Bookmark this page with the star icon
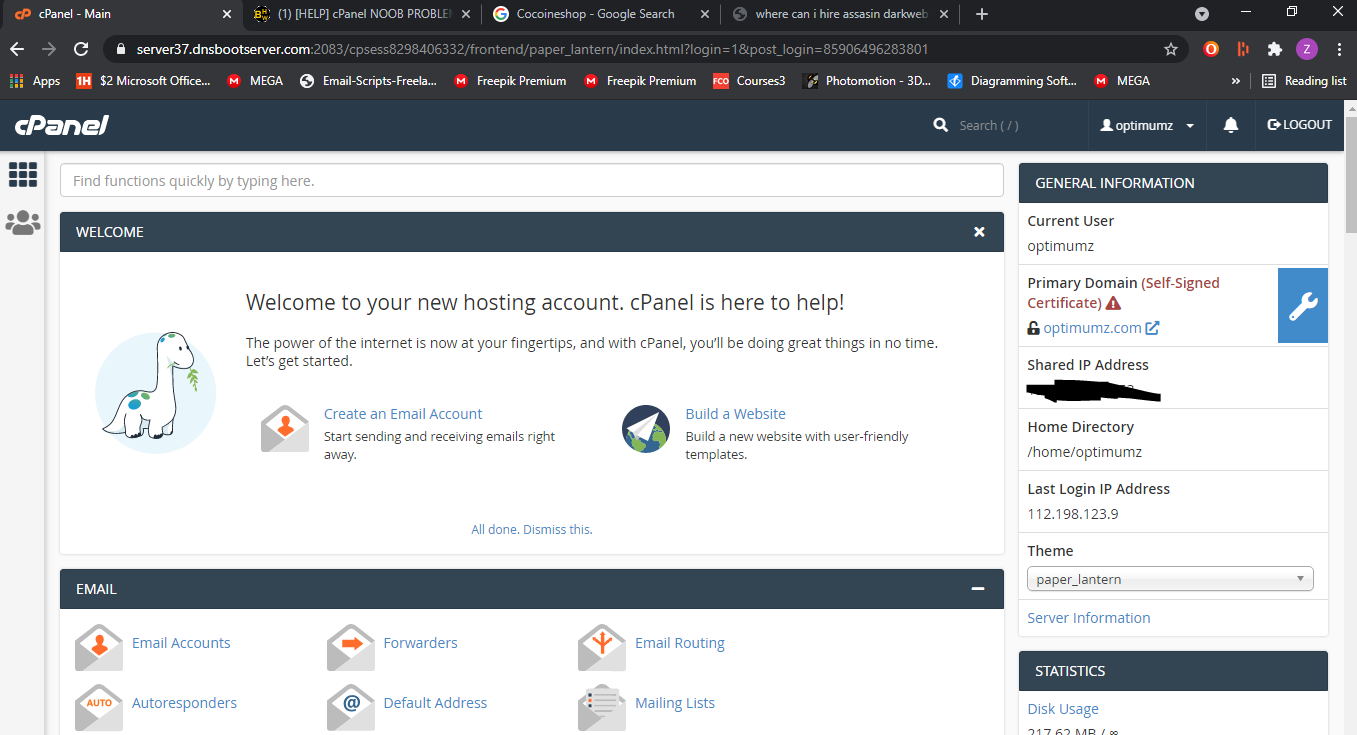The width and height of the screenshot is (1357, 735). [1171, 49]
